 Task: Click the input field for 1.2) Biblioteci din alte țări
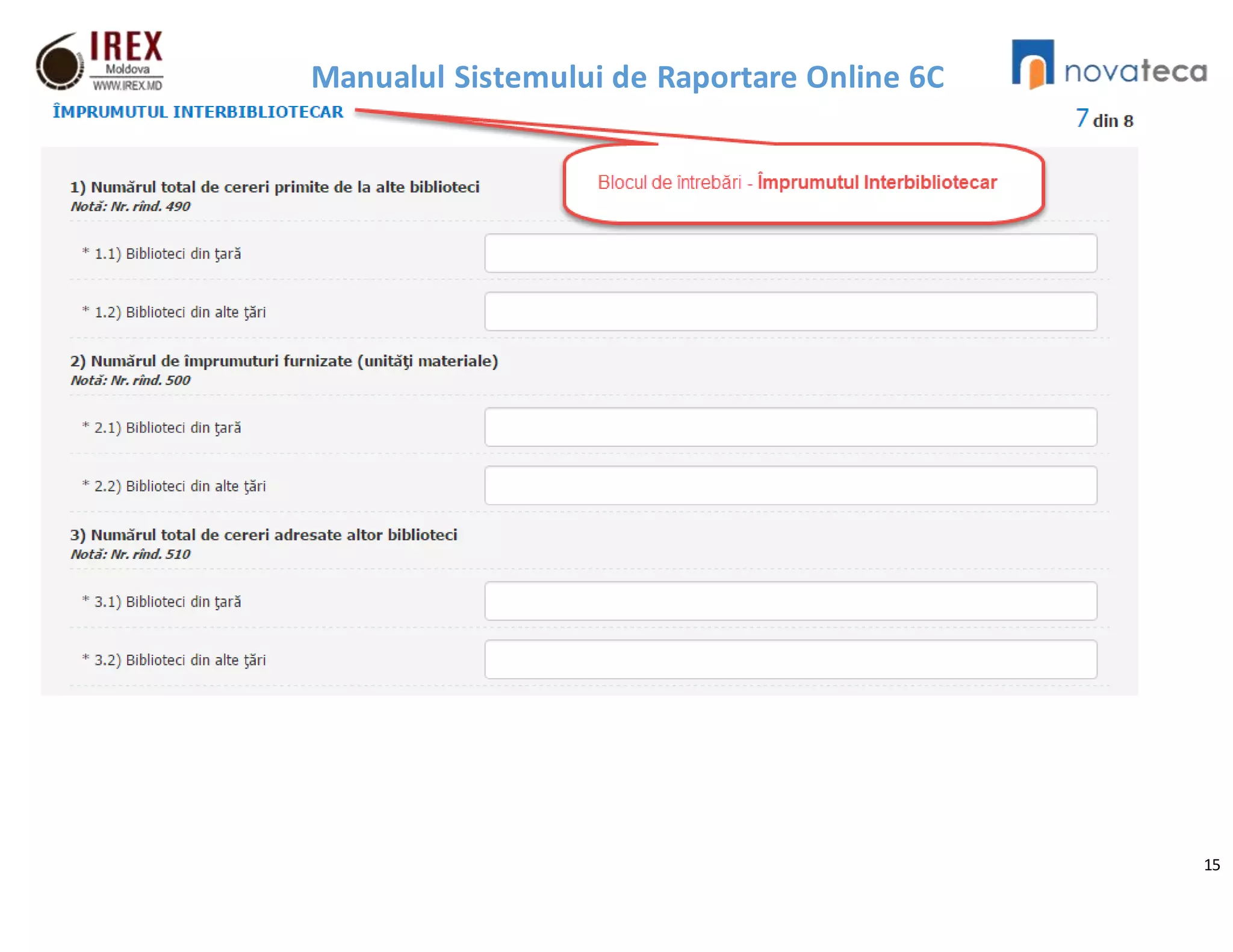coord(790,312)
